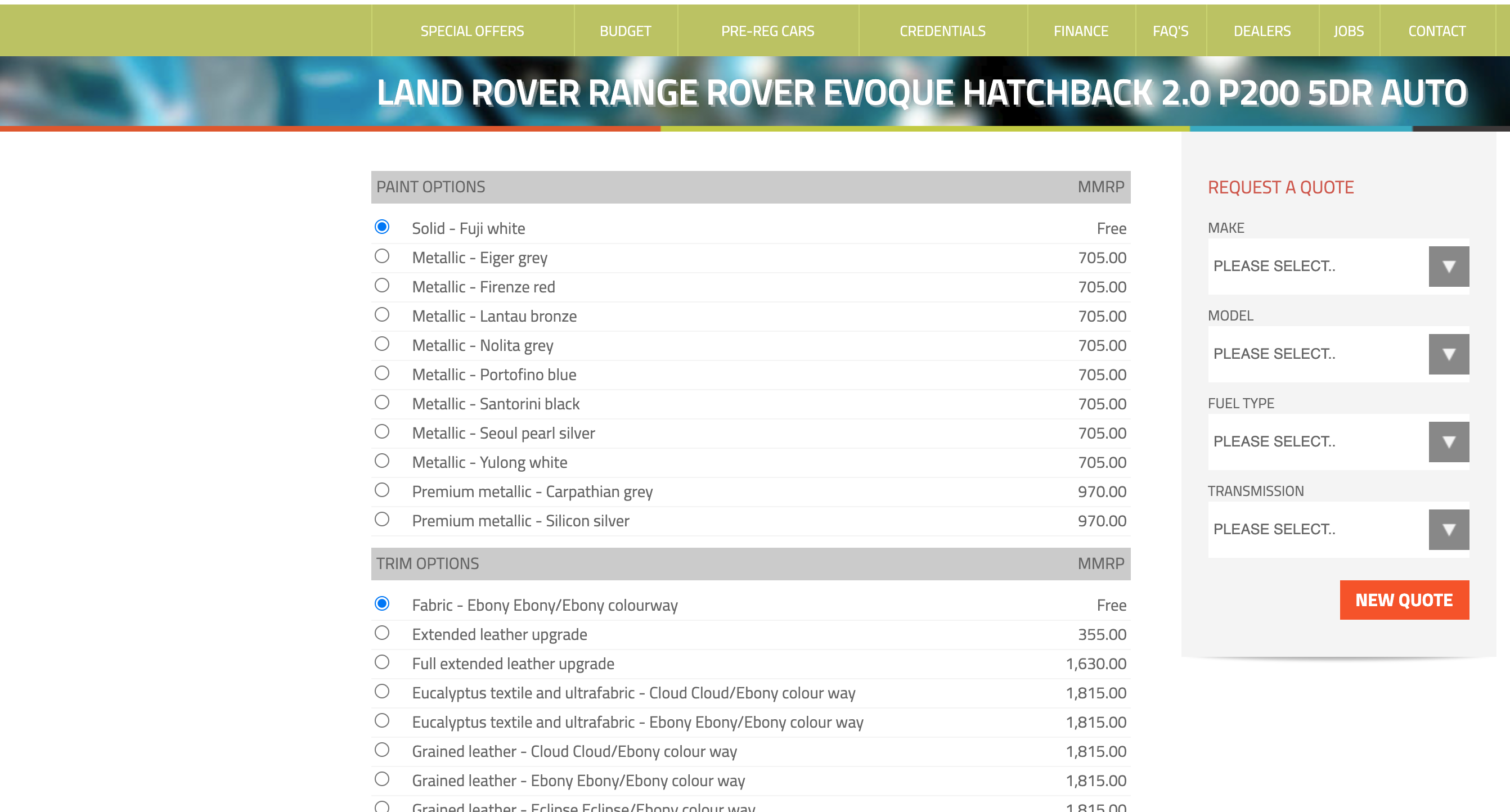Pick Eucalyptus textile Cloud/Ebony trim
Image resolution: width=1510 pixels, height=812 pixels.
pyautogui.click(x=381, y=691)
